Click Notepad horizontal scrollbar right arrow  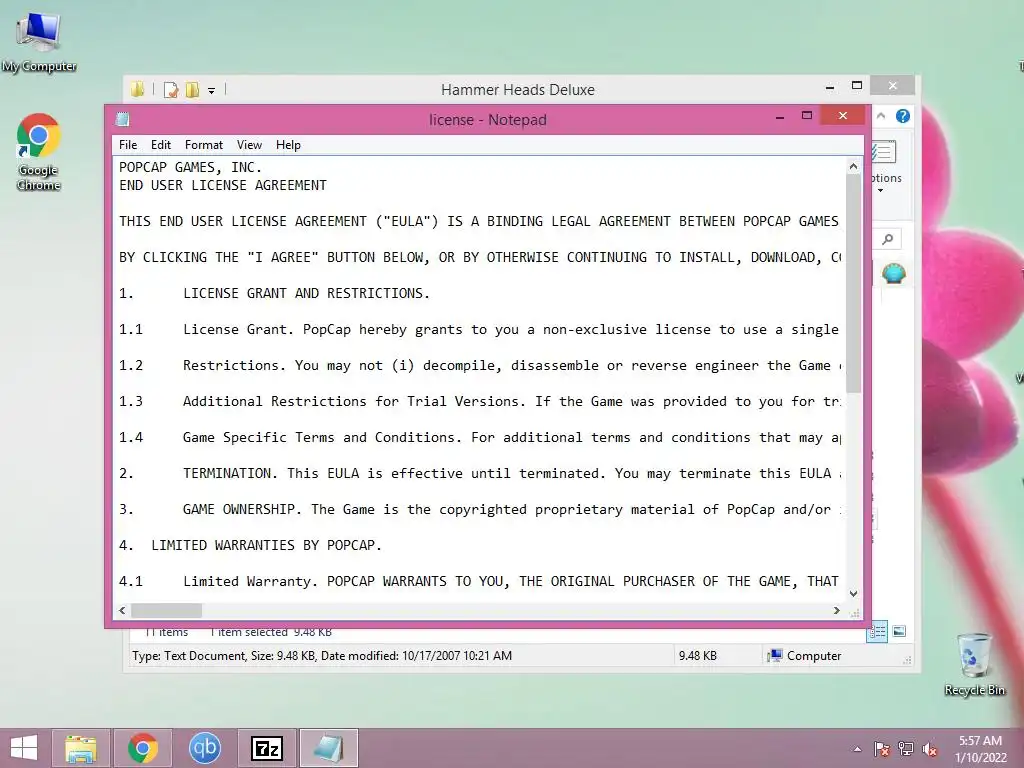click(x=837, y=611)
